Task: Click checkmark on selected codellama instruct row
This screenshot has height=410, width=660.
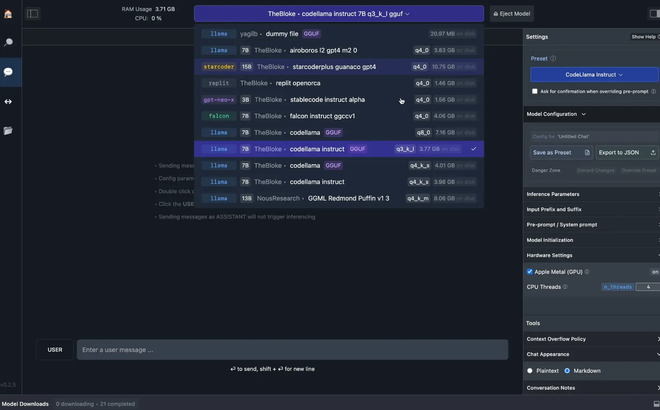Action: [474, 149]
